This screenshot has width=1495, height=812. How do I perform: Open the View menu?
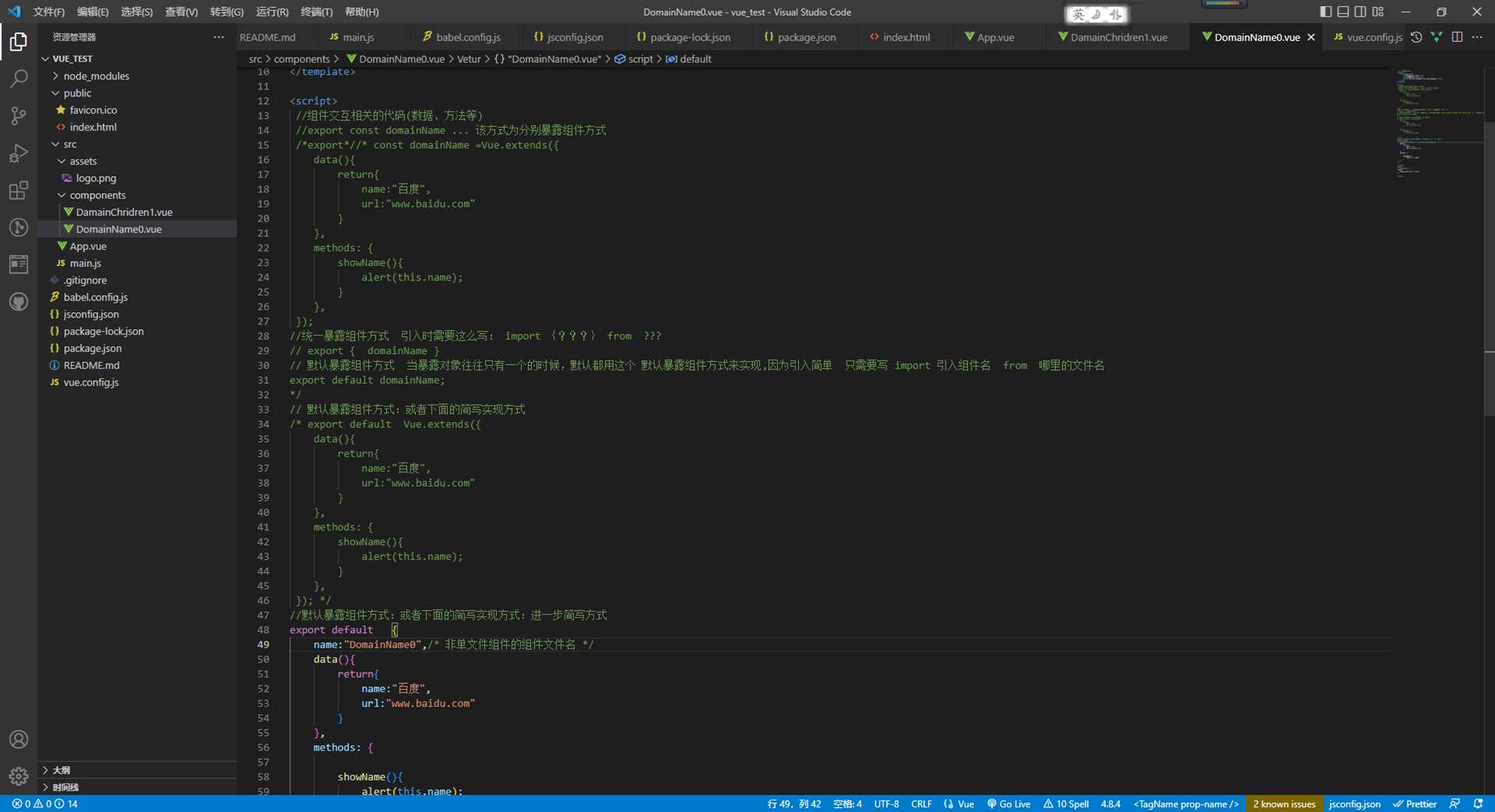point(181,12)
